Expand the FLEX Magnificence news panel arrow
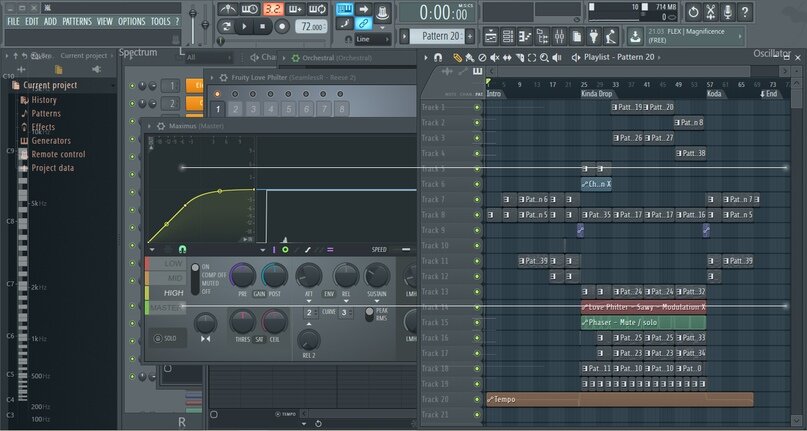The width and height of the screenshot is (807, 431). [x=741, y=37]
